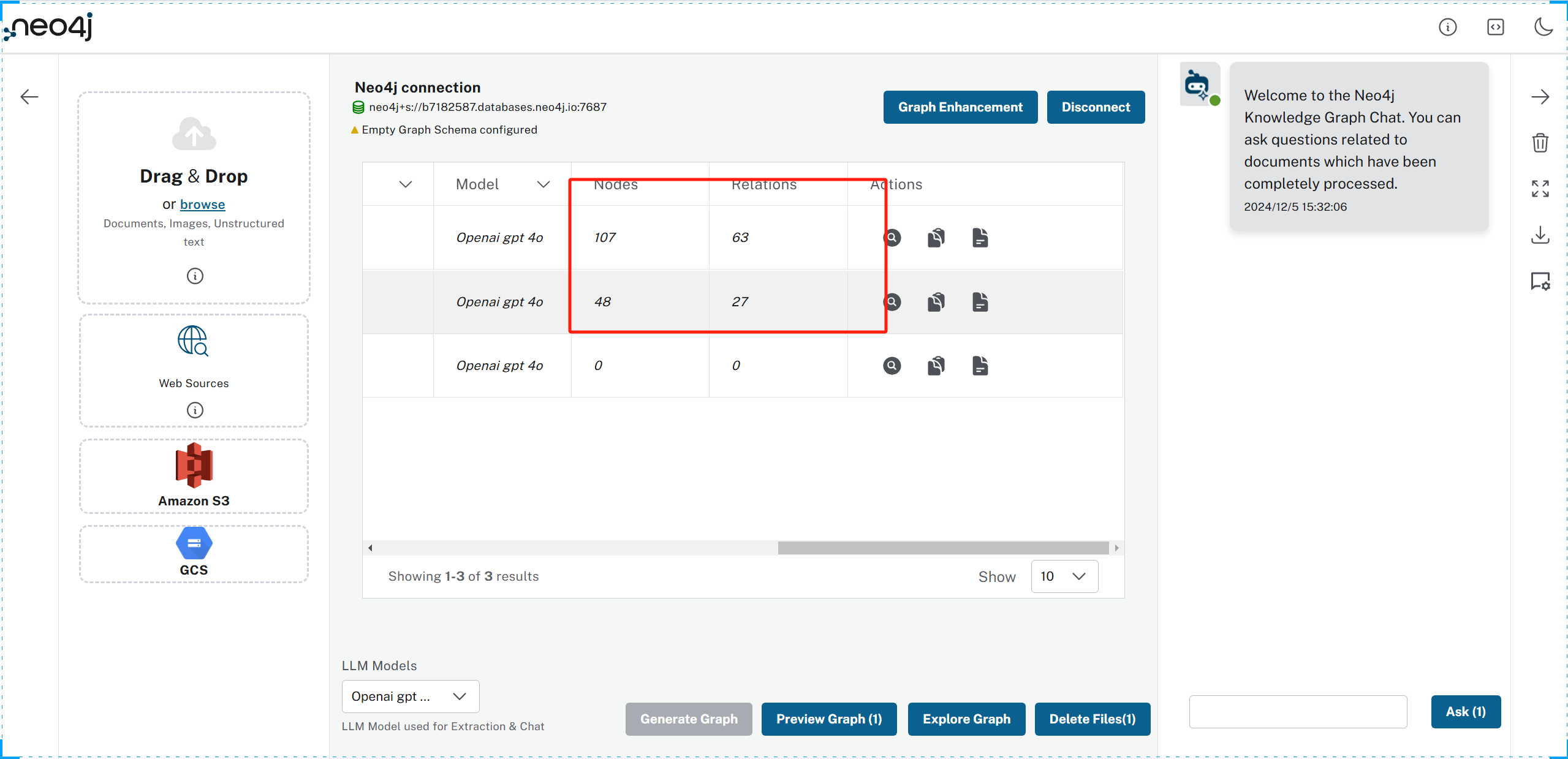Open the LLM Models dropdown
Image resolution: width=1568 pixels, height=759 pixels.
[x=410, y=697]
